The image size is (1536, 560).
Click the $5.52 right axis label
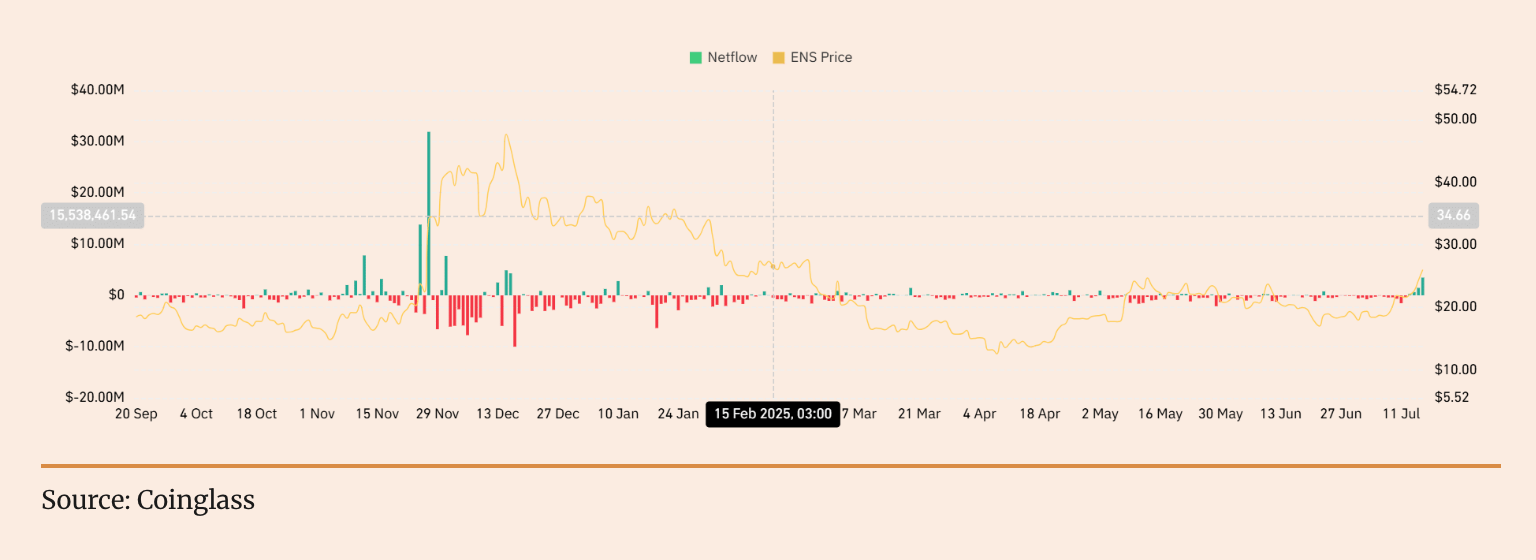click(1451, 397)
